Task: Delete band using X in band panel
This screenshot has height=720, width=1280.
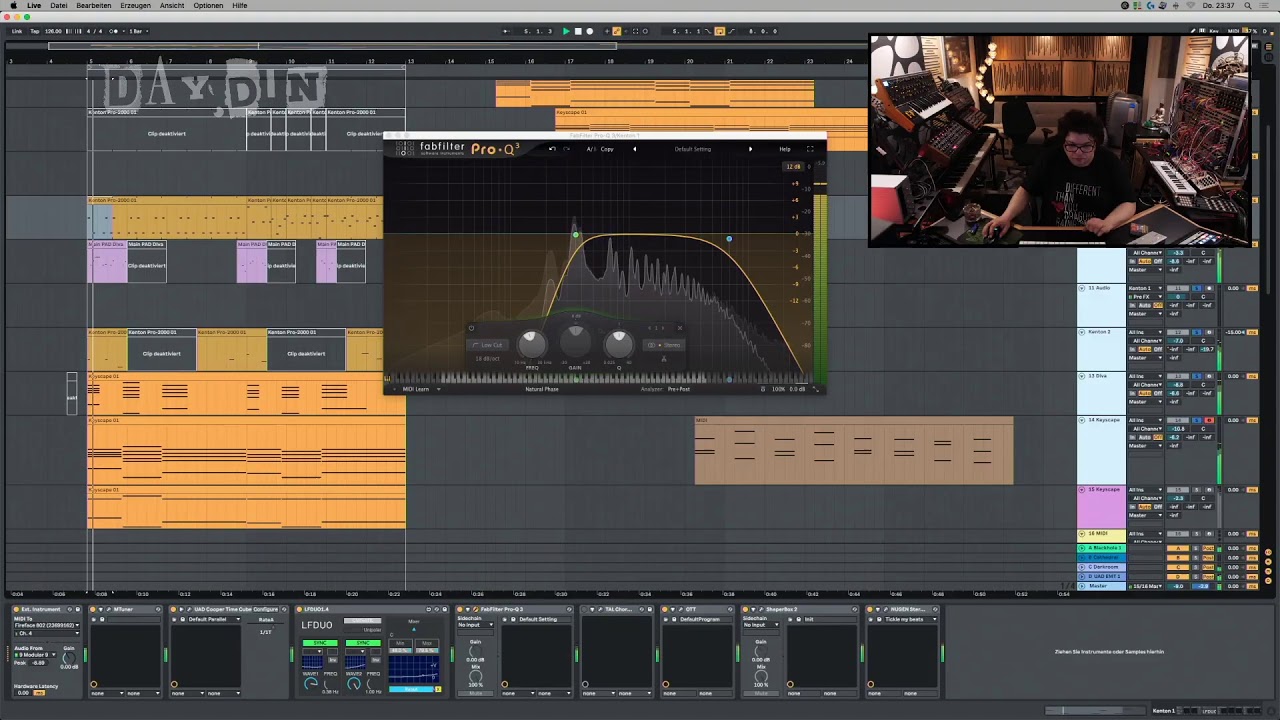Action: coord(680,328)
